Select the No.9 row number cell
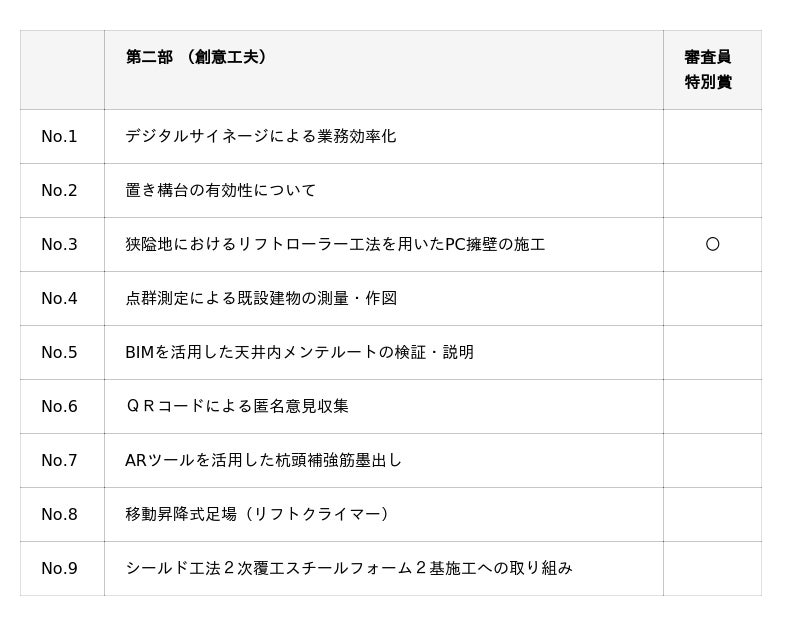The width and height of the screenshot is (800, 626). [59, 568]
